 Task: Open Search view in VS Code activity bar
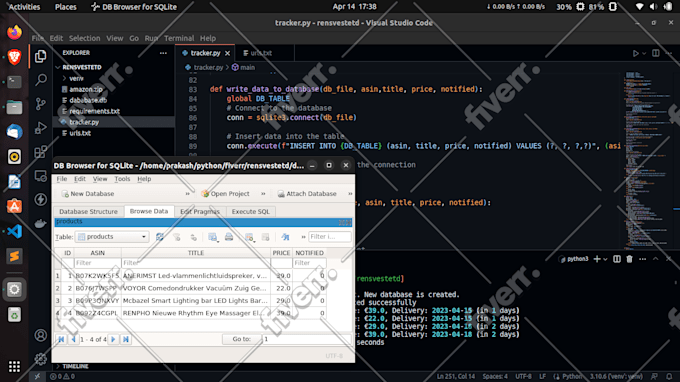click(x=41, y=80)
